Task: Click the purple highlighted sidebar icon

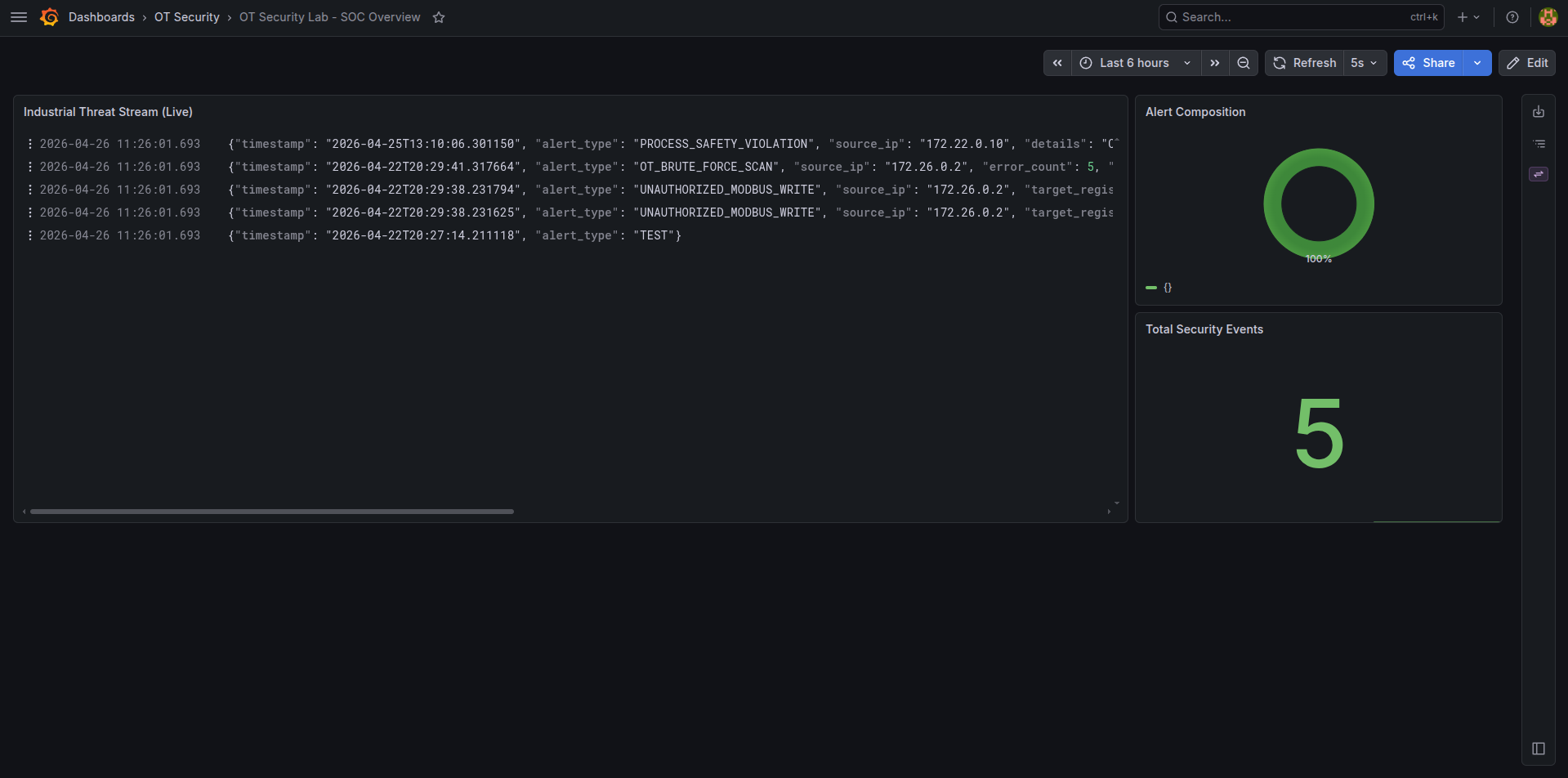Action: [1539, 174]
